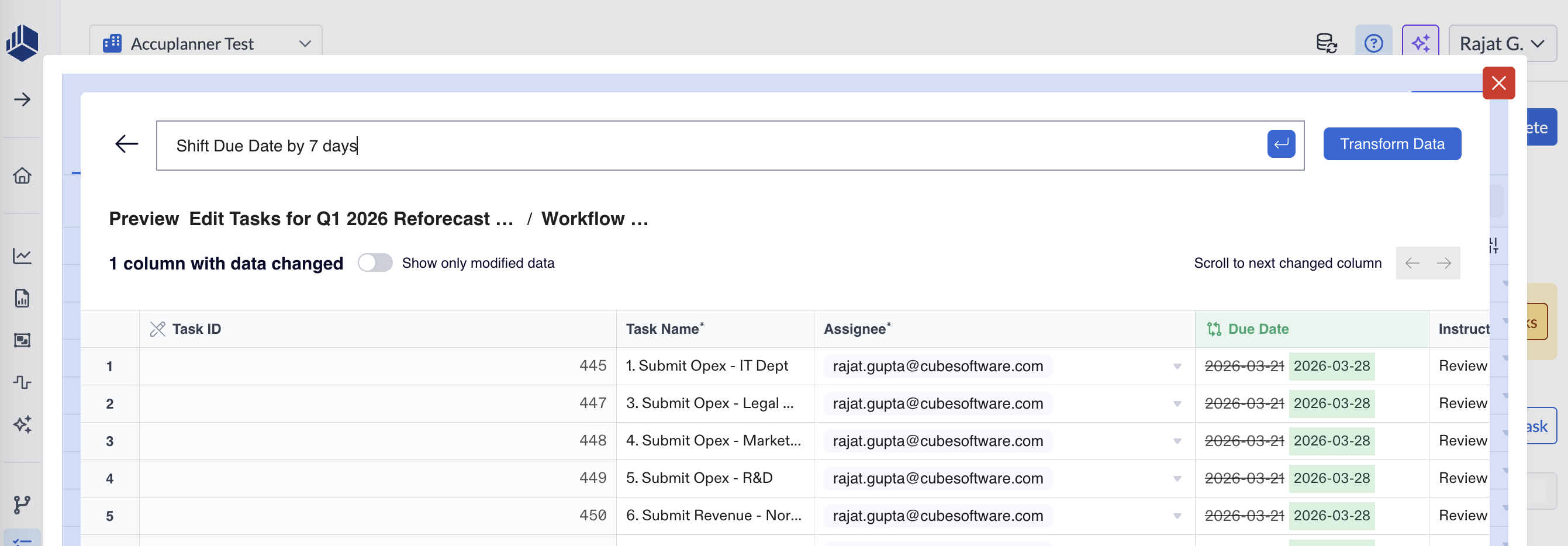
Task: Click the home icon in sidebar
Action: tap(22, 176)
